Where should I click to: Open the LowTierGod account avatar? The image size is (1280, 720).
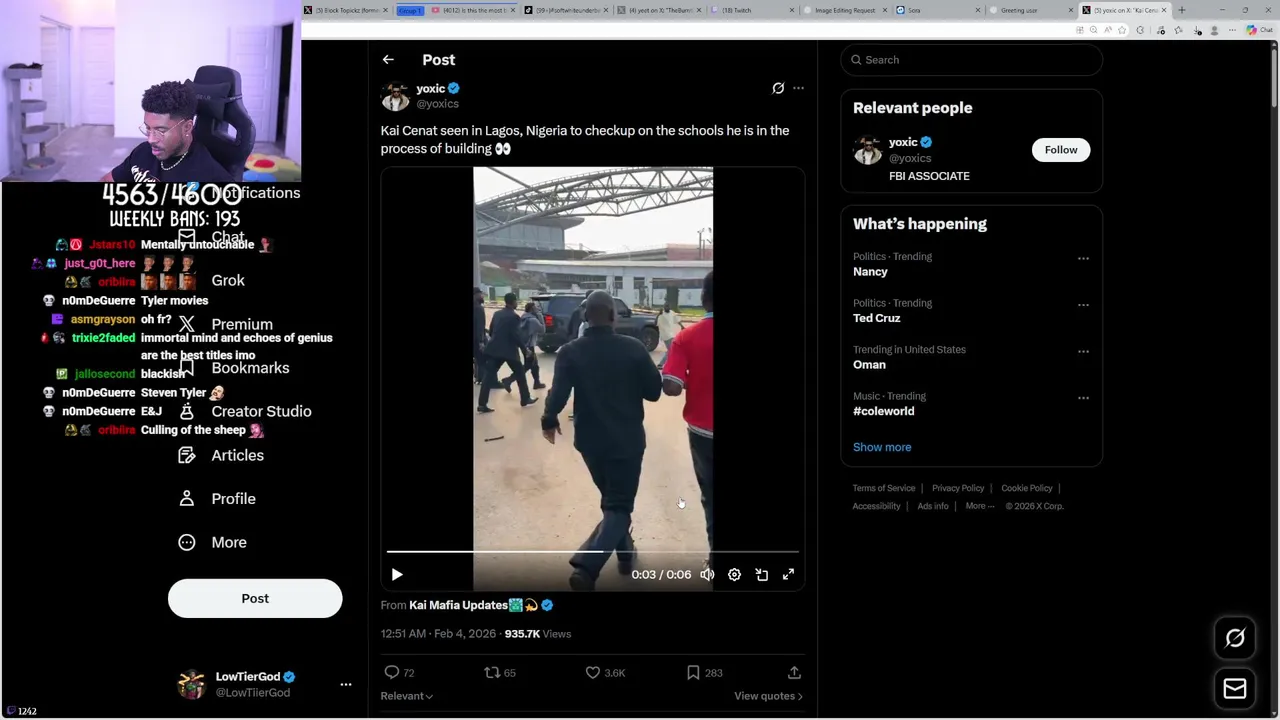191,685
